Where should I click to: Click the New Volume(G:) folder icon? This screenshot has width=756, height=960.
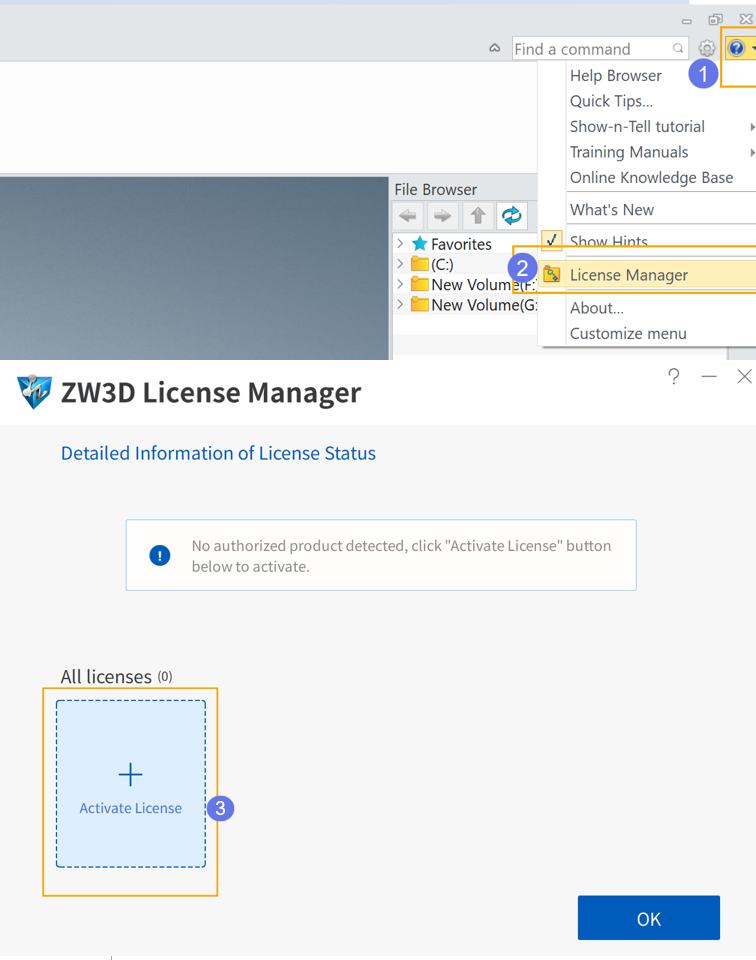[x=419, y=304]
